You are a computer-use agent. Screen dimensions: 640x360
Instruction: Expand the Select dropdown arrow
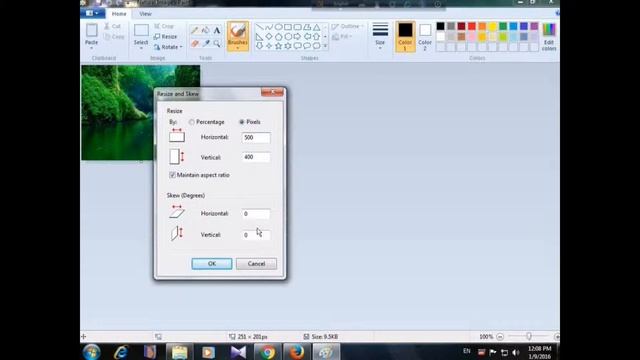[141, 48]
